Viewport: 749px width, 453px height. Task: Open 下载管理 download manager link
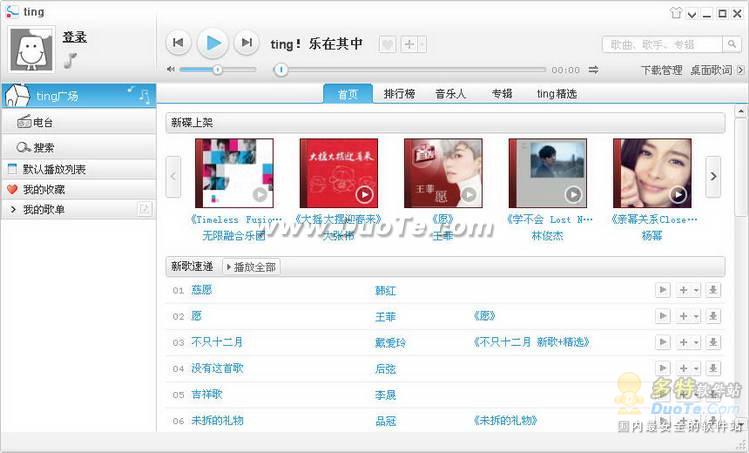(x=661, y=70)
